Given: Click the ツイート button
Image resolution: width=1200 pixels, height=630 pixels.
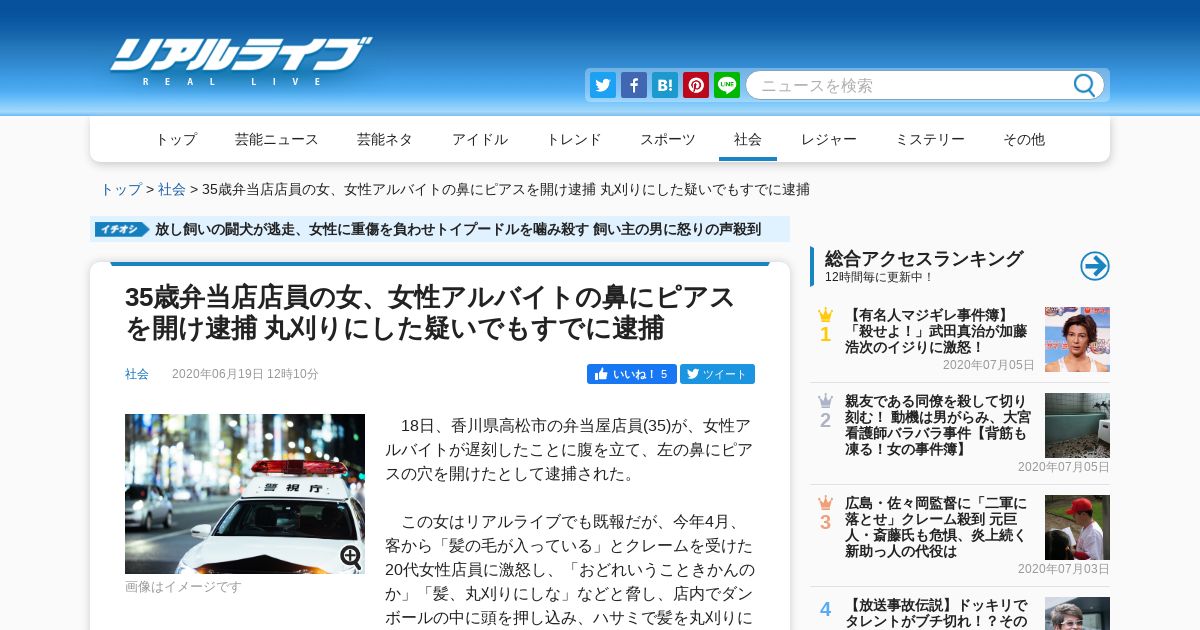Looking at the screenshot, I should click(x=718, y=374).
